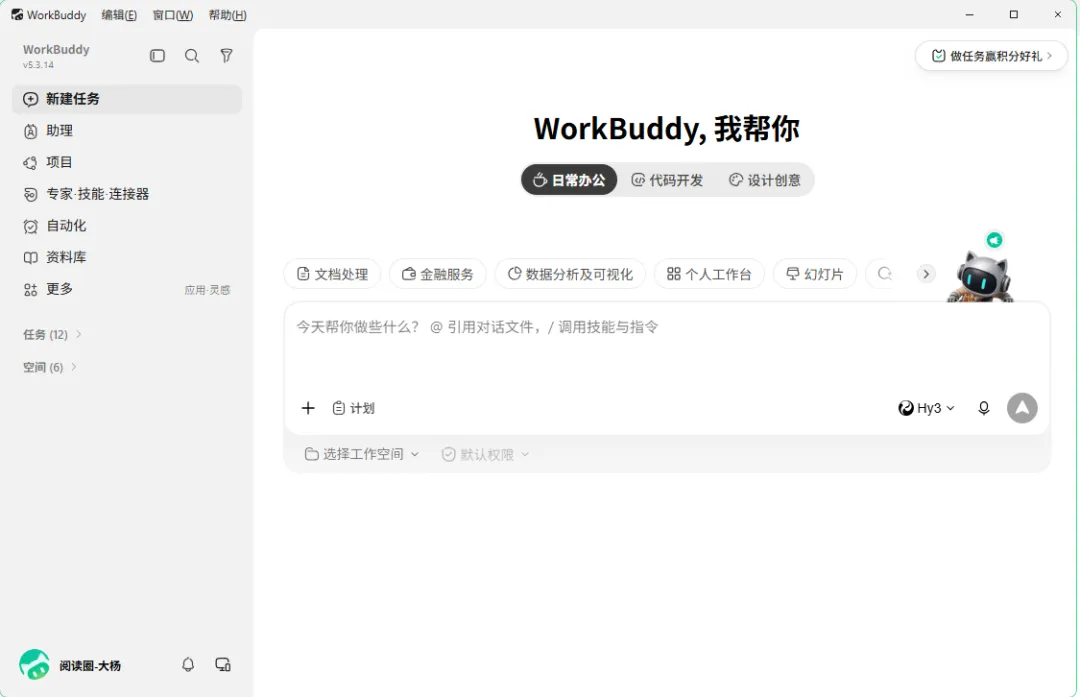1080x697 pixels.
Task: Expand the 空间 (6) list
Action: (x=50, y=367)
